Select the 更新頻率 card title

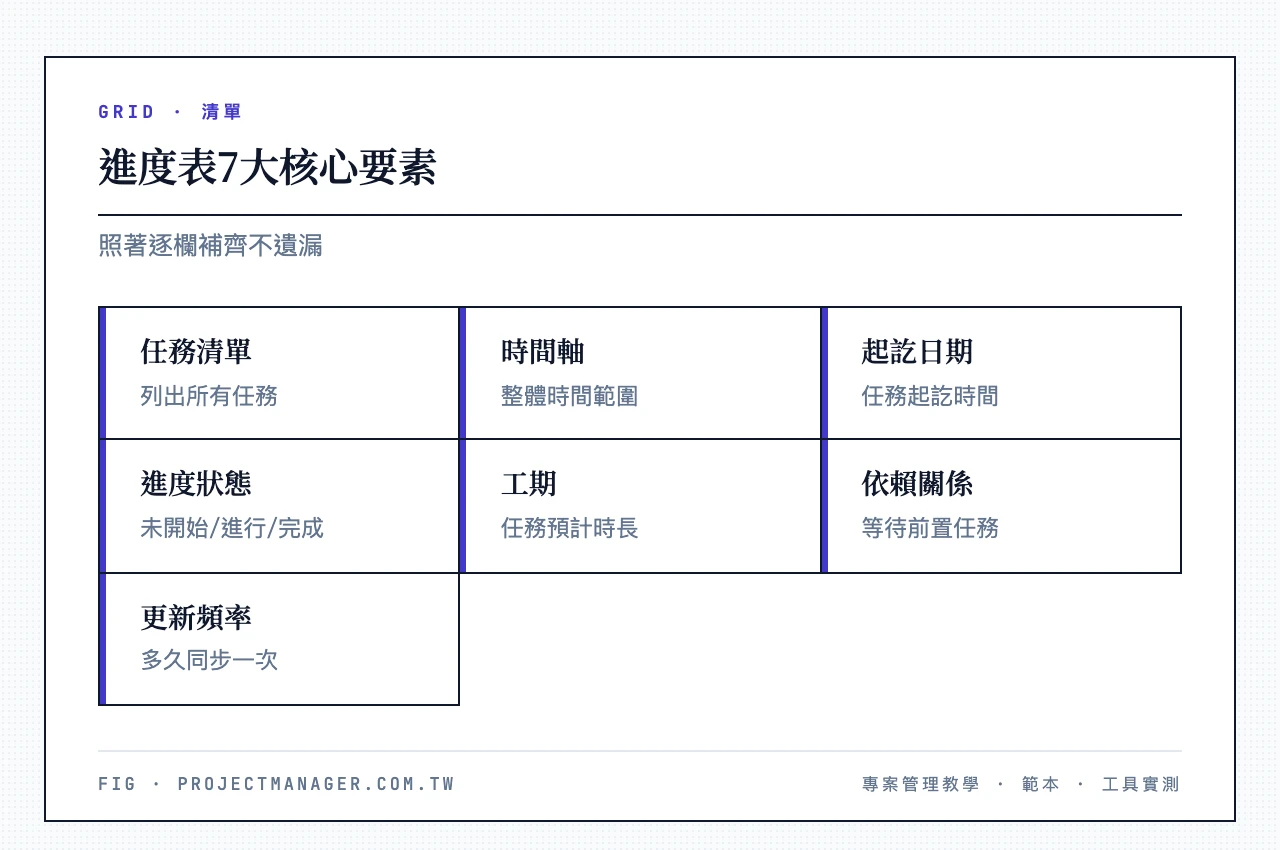[196, 618]
